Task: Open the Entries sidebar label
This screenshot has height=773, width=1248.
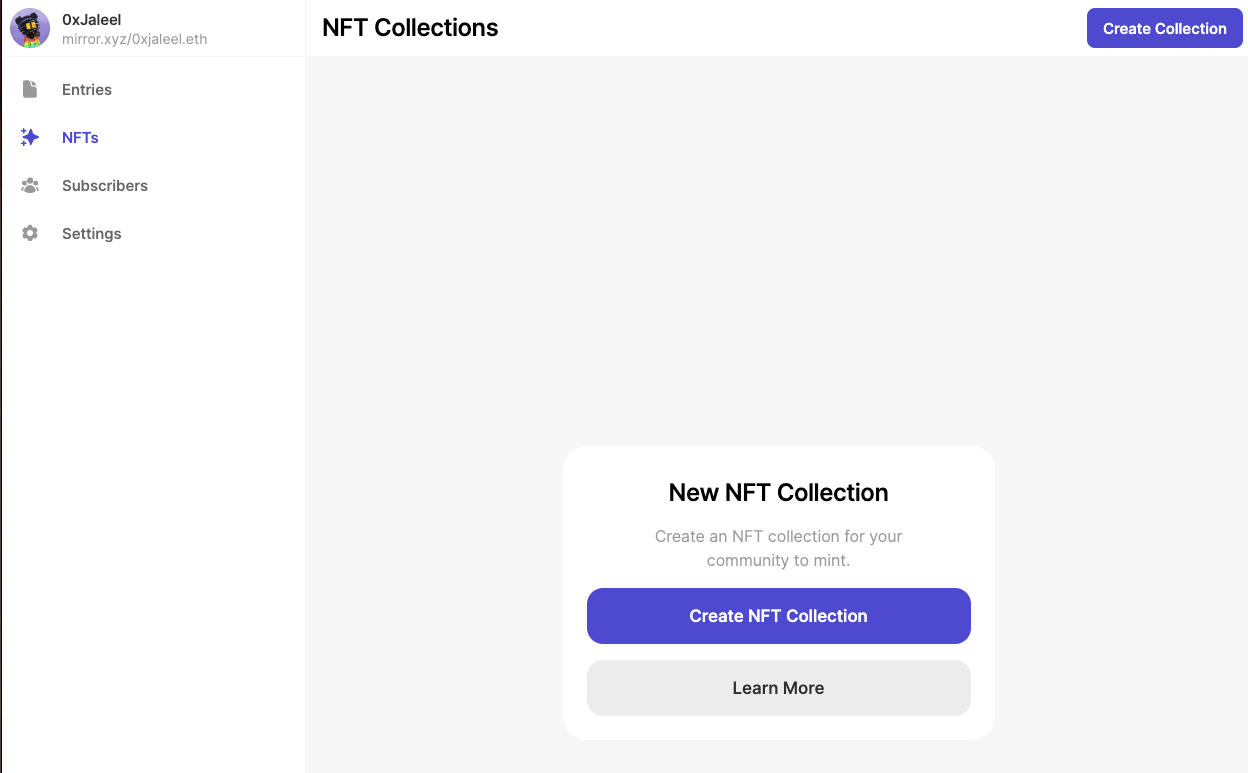Action: pos(87,89)
